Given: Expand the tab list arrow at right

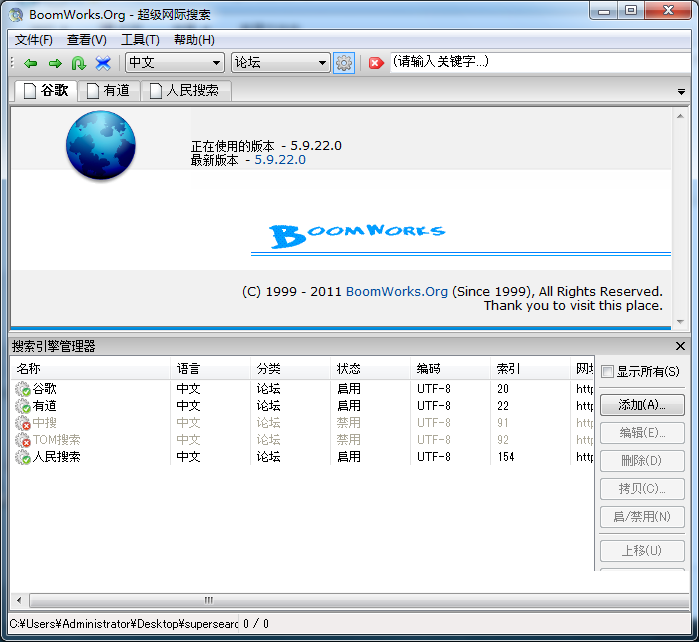Looking at the screenshot, I should coord(681,92).
